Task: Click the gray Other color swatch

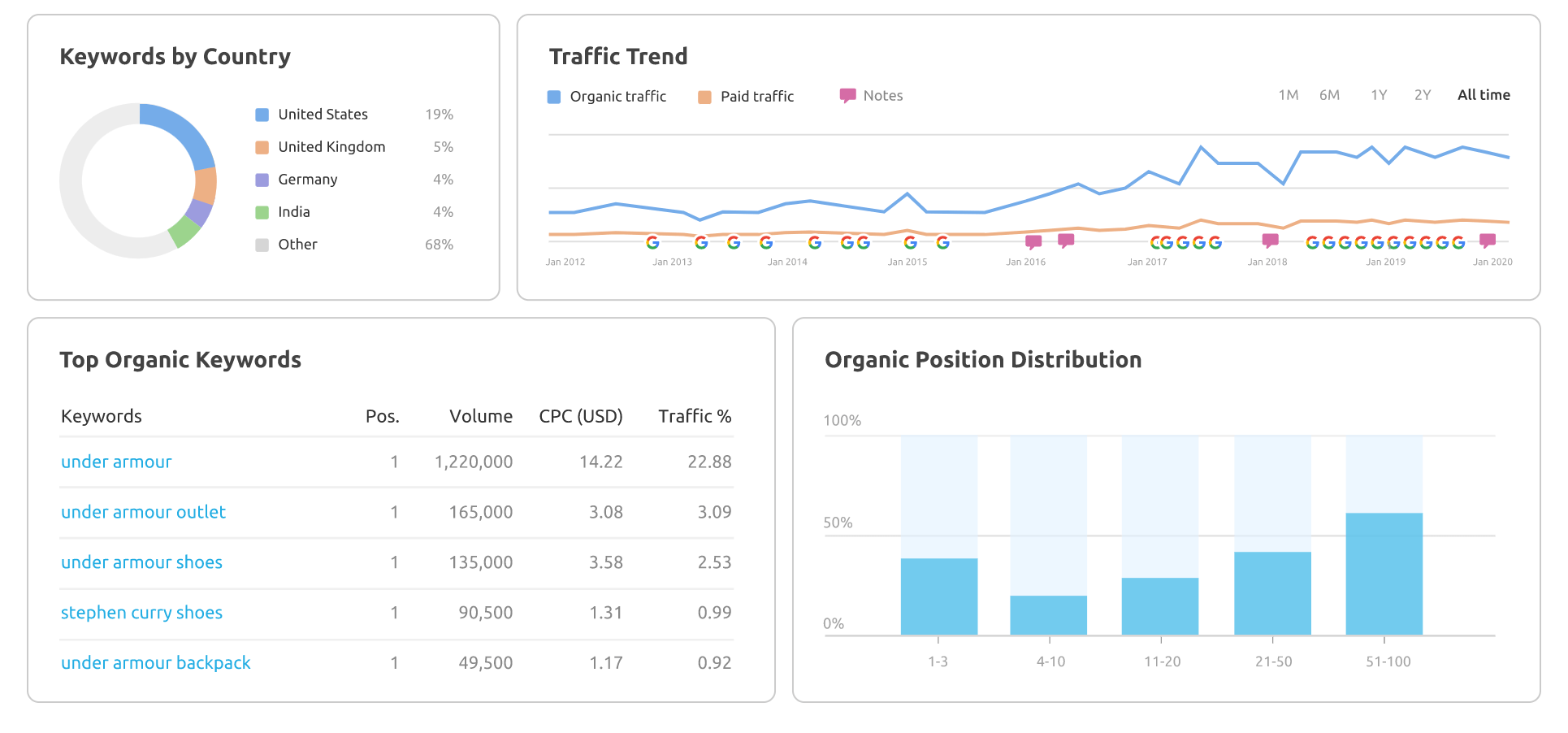Action: coord(262,245)
